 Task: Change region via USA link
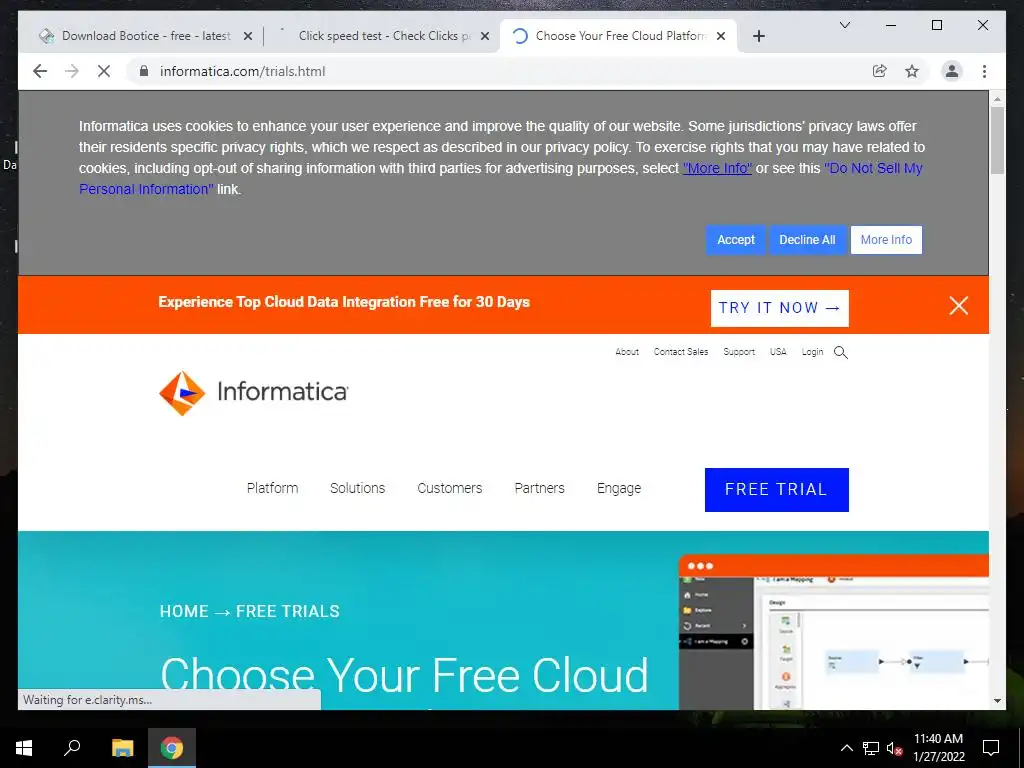tap(778, 351)
